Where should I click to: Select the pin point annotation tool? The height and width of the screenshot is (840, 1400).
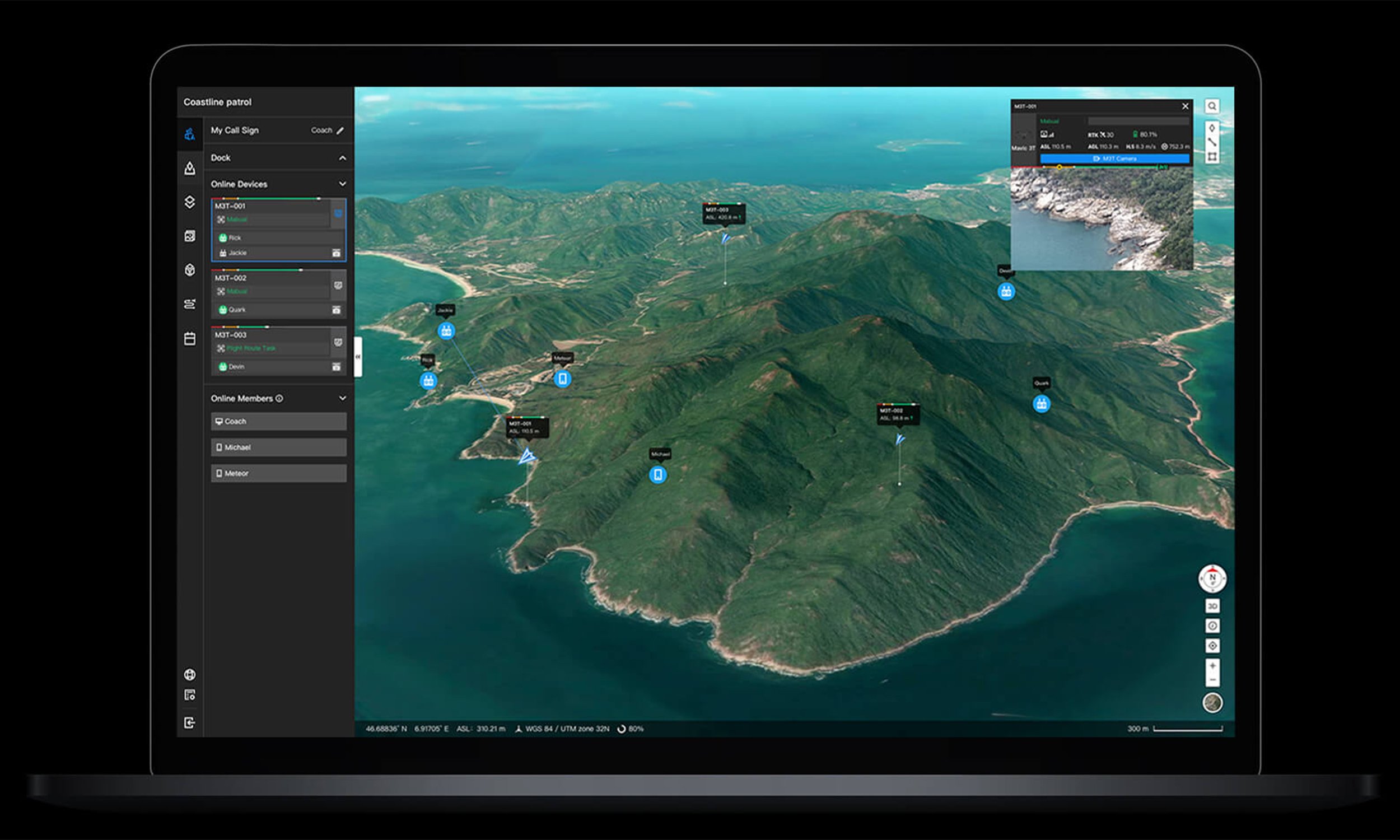coord(1212,128)
